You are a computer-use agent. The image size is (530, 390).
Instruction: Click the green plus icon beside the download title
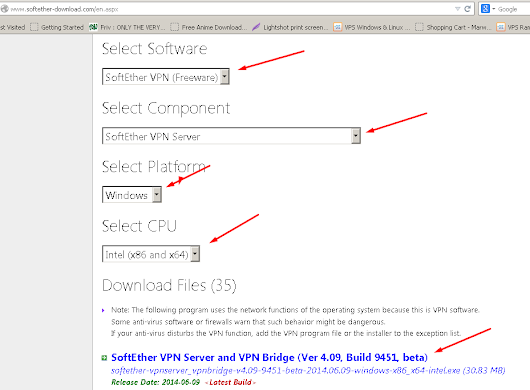tap(104, 358)
